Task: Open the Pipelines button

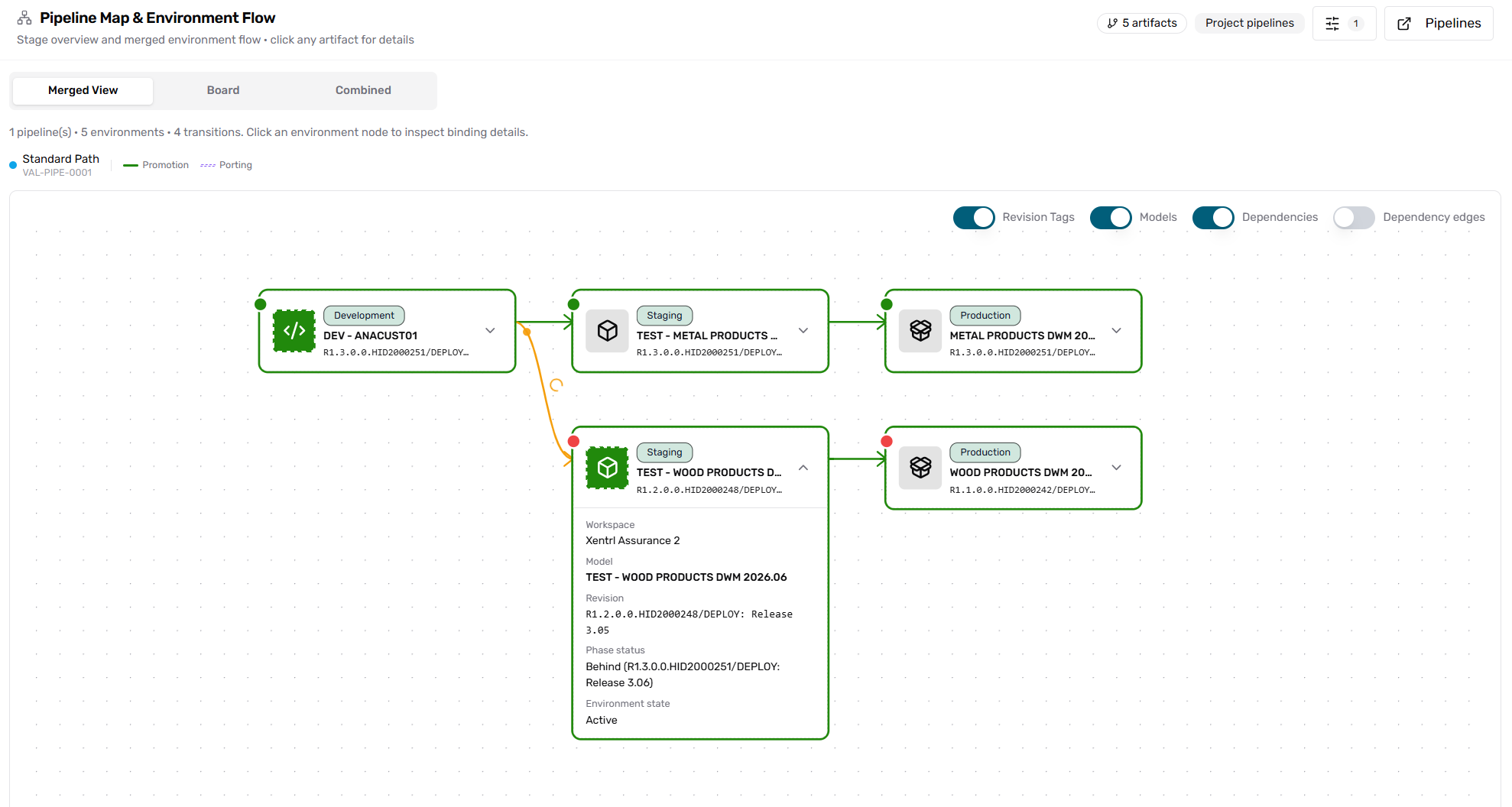Action: pyautogui.click(x=1439, y=24)
